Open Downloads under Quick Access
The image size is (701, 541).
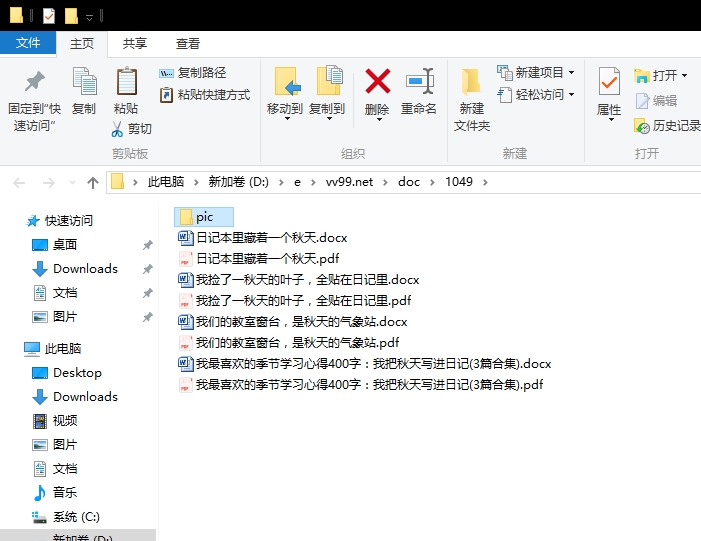click(x=75, y=269)
